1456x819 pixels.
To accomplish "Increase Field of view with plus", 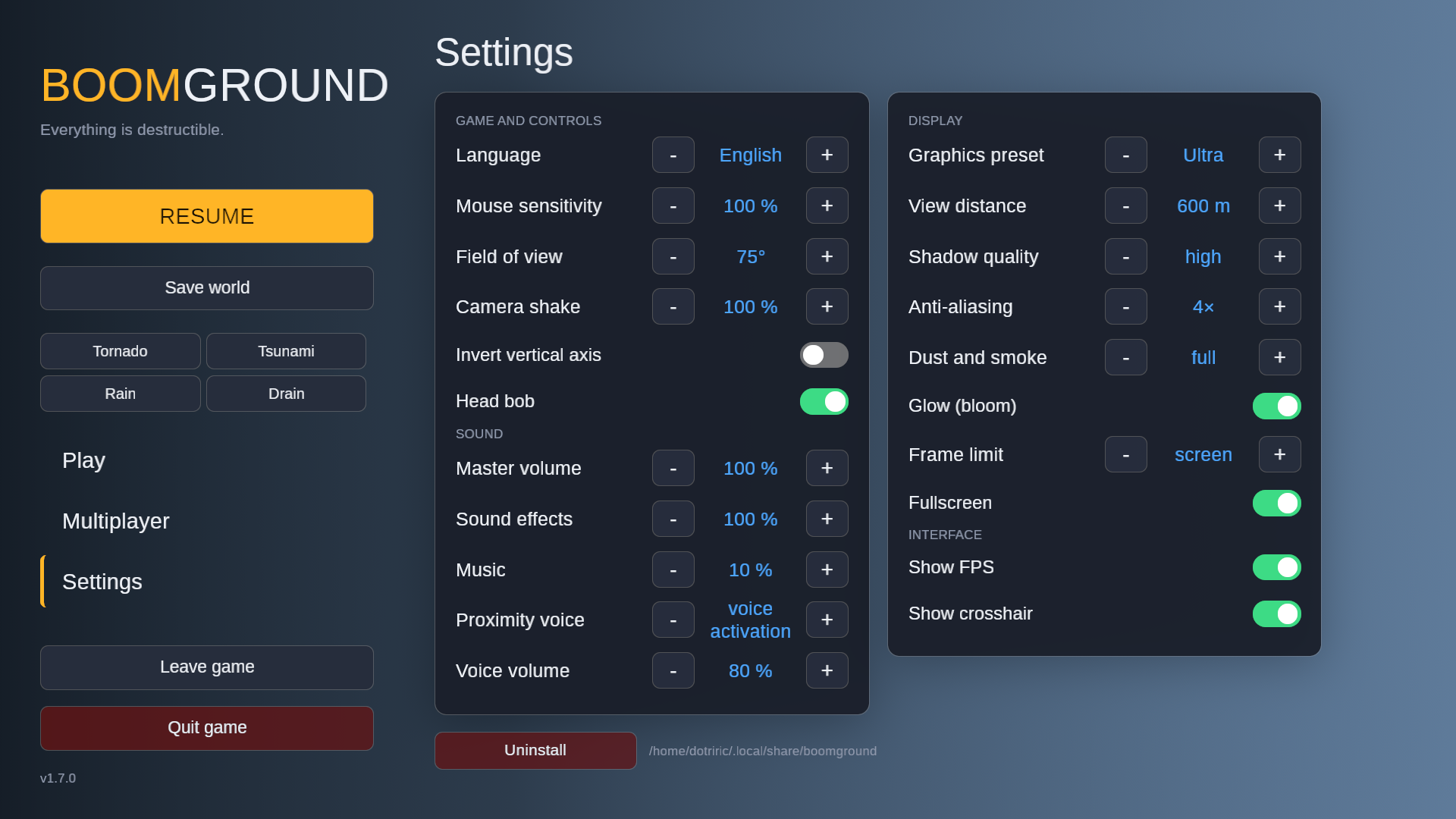I will coord(827,256).
